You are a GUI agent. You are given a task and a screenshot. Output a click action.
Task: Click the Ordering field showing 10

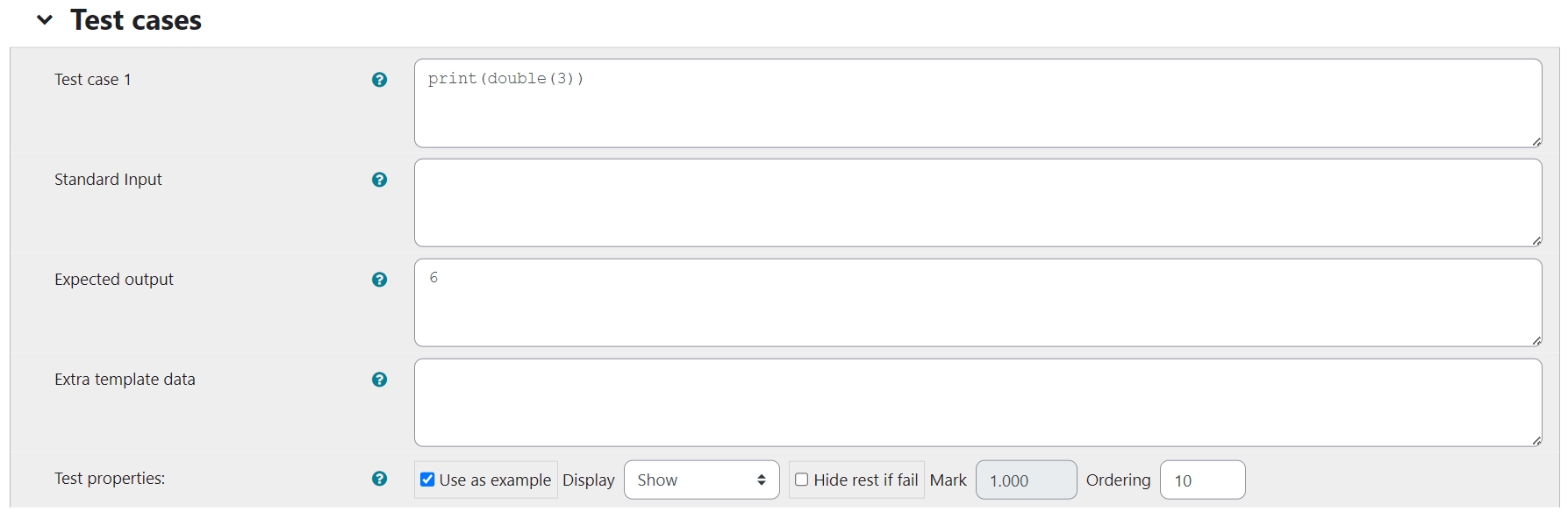(x=1202, y=480)
